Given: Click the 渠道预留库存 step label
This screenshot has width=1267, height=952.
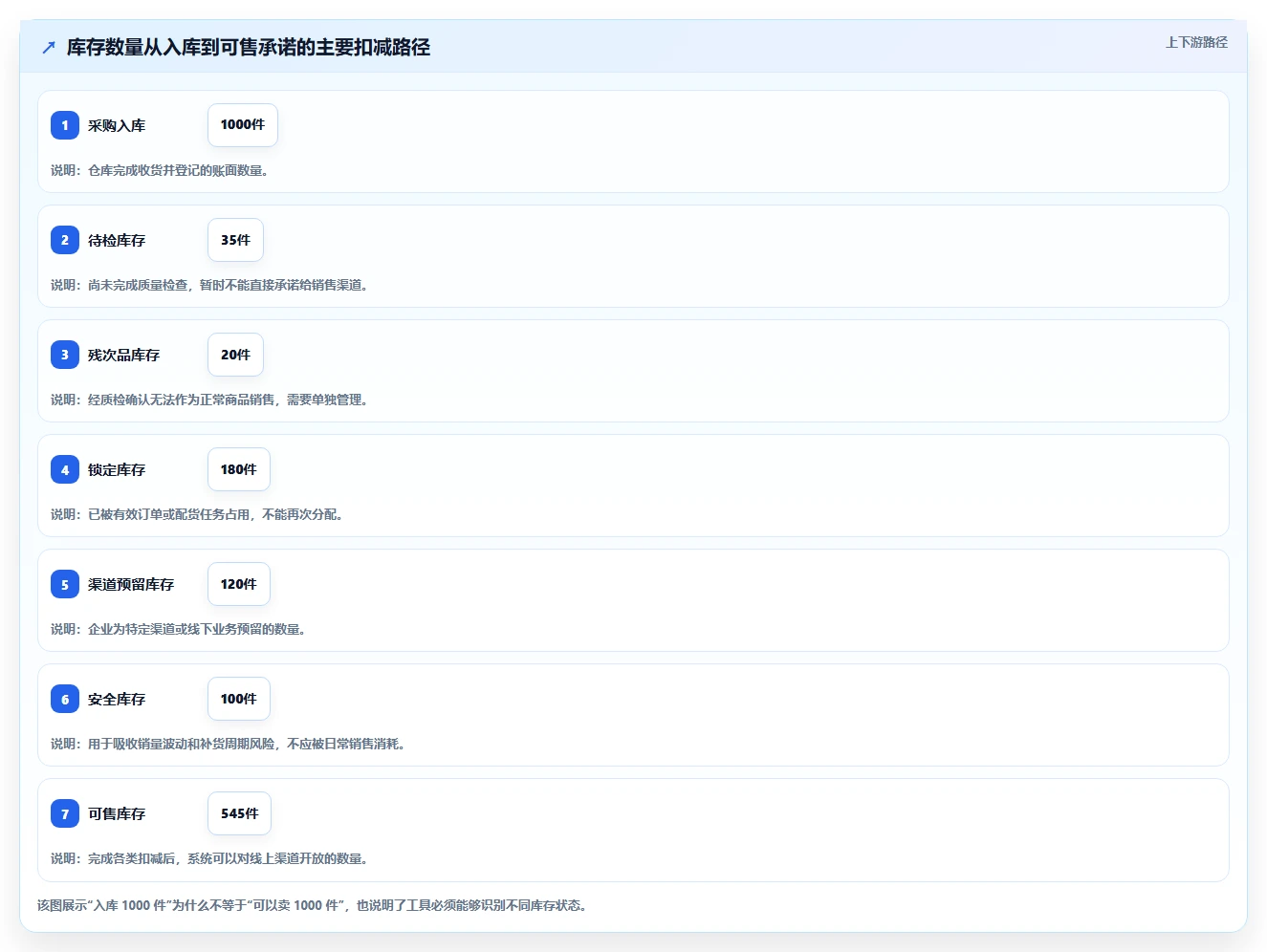Looking at the screenshot, I should pos(131,584).
